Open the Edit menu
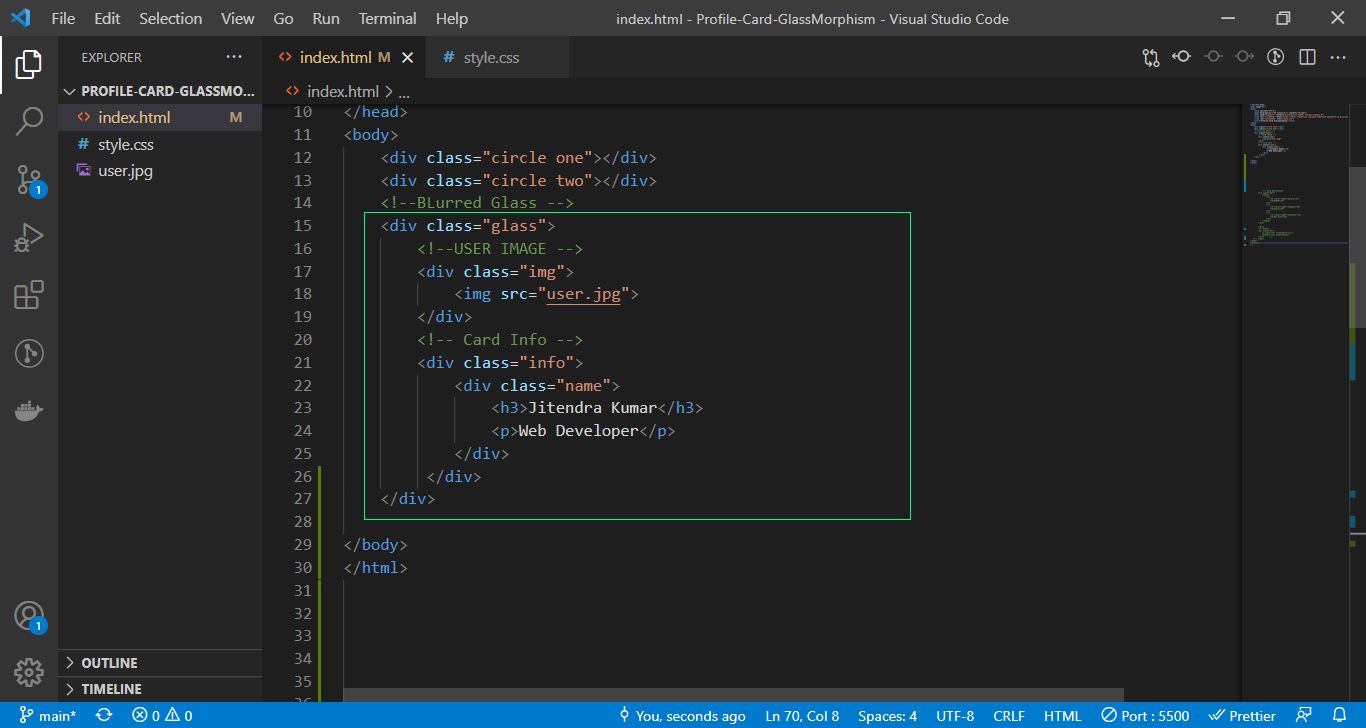The width and height of the screenshot is (1366, 728). [107, 19]
